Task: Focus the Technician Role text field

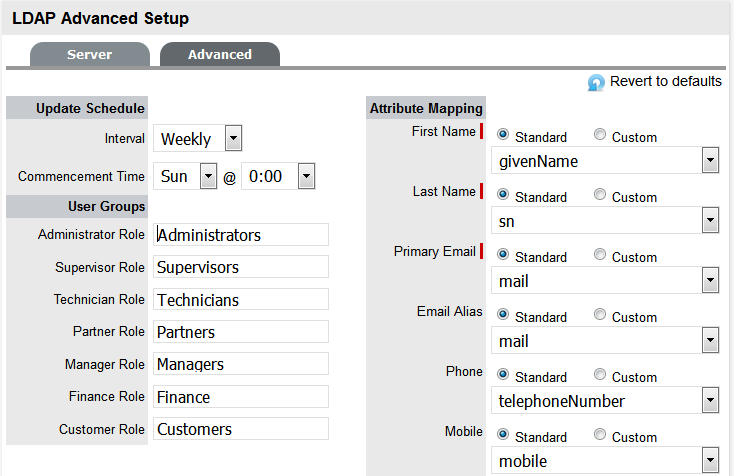Action: (x=241, y=300)
